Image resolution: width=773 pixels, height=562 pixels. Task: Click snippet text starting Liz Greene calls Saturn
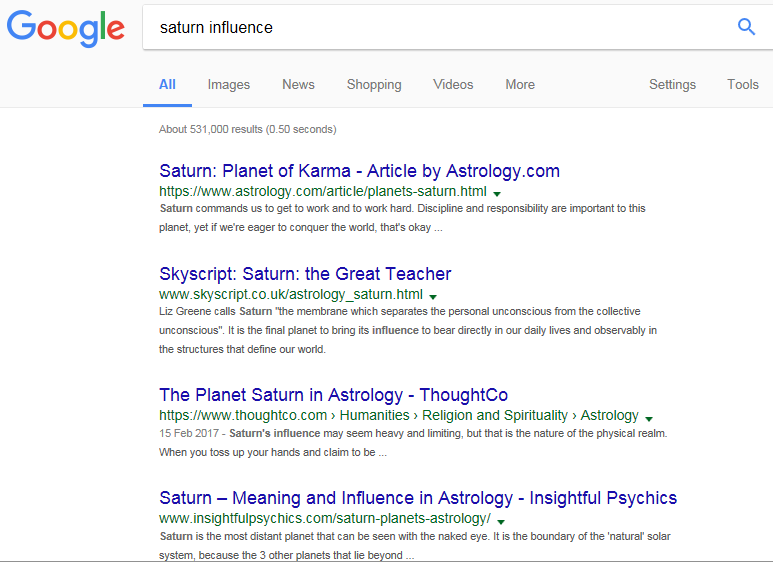408,330
